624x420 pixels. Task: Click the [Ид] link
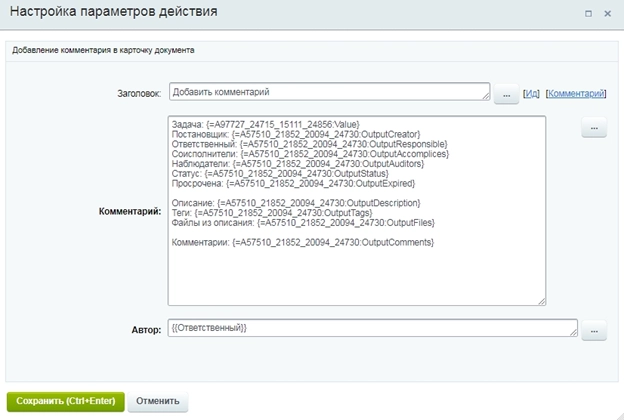coord(531,93)
